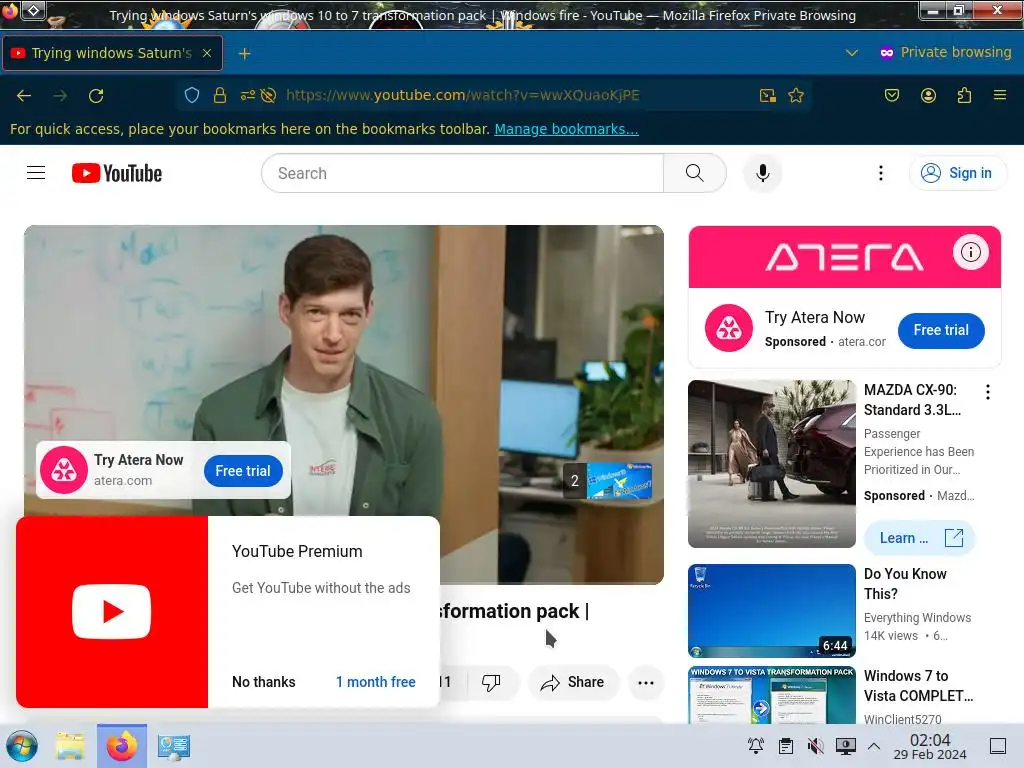
Task: Open the Windows Start orb
Action: (22, 746)
